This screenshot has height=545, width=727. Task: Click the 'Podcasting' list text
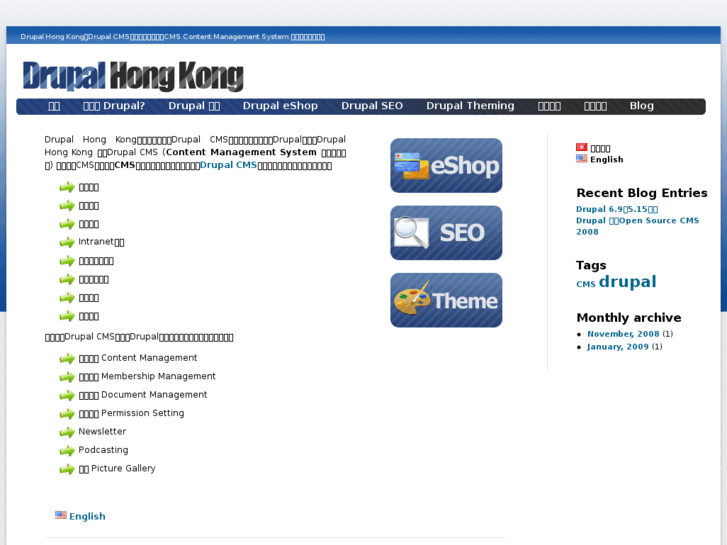(x=103, y=450)
